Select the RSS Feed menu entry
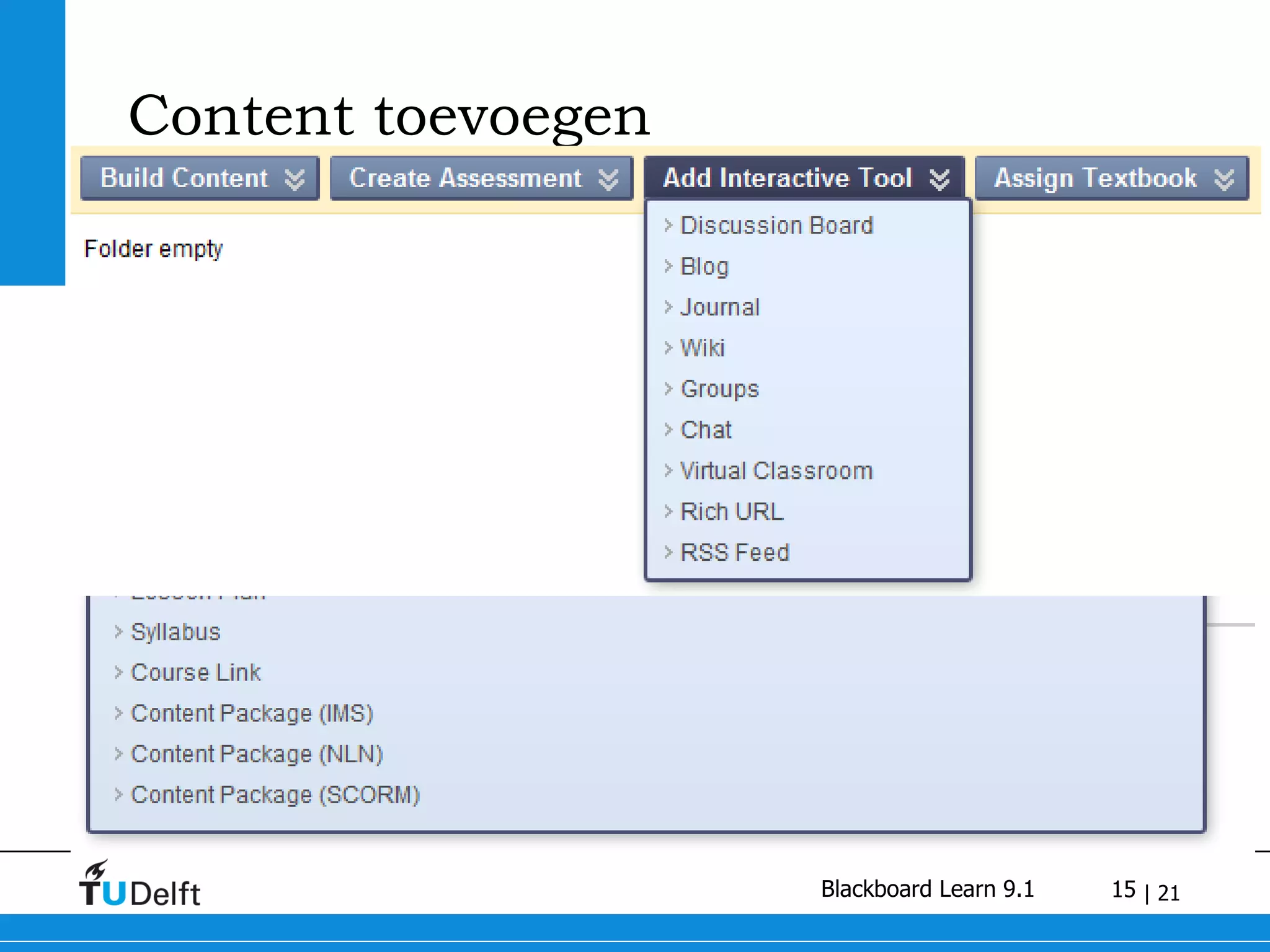The height and width of the screenshot is (952, 1270). click(735, 553)
